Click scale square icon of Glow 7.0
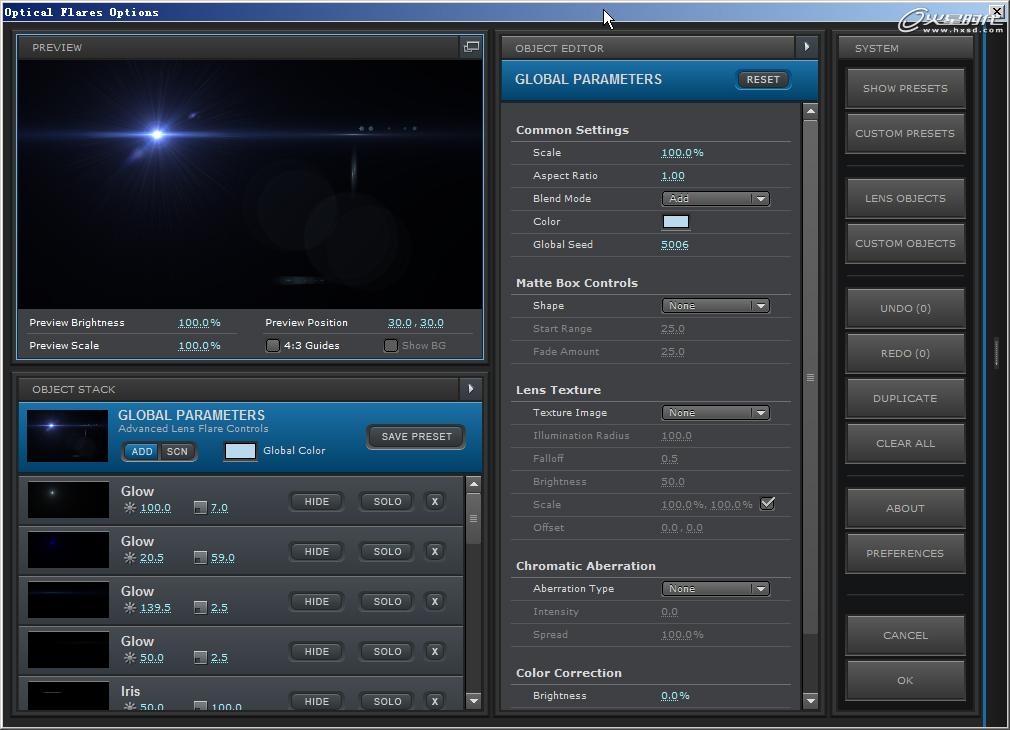Viewport: 1010px width, 730px height. [x=200, y=508]
